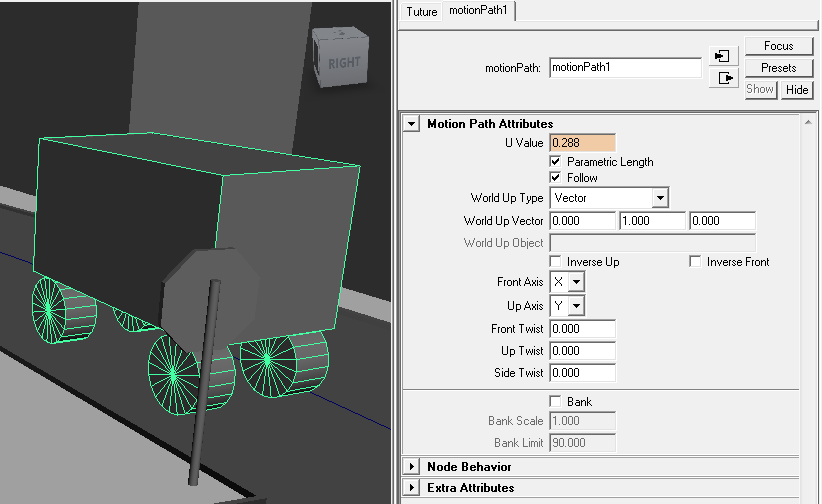The image size is (822, 504).
Task: Enable the Bank checkbox
Action: click(556, 402)
